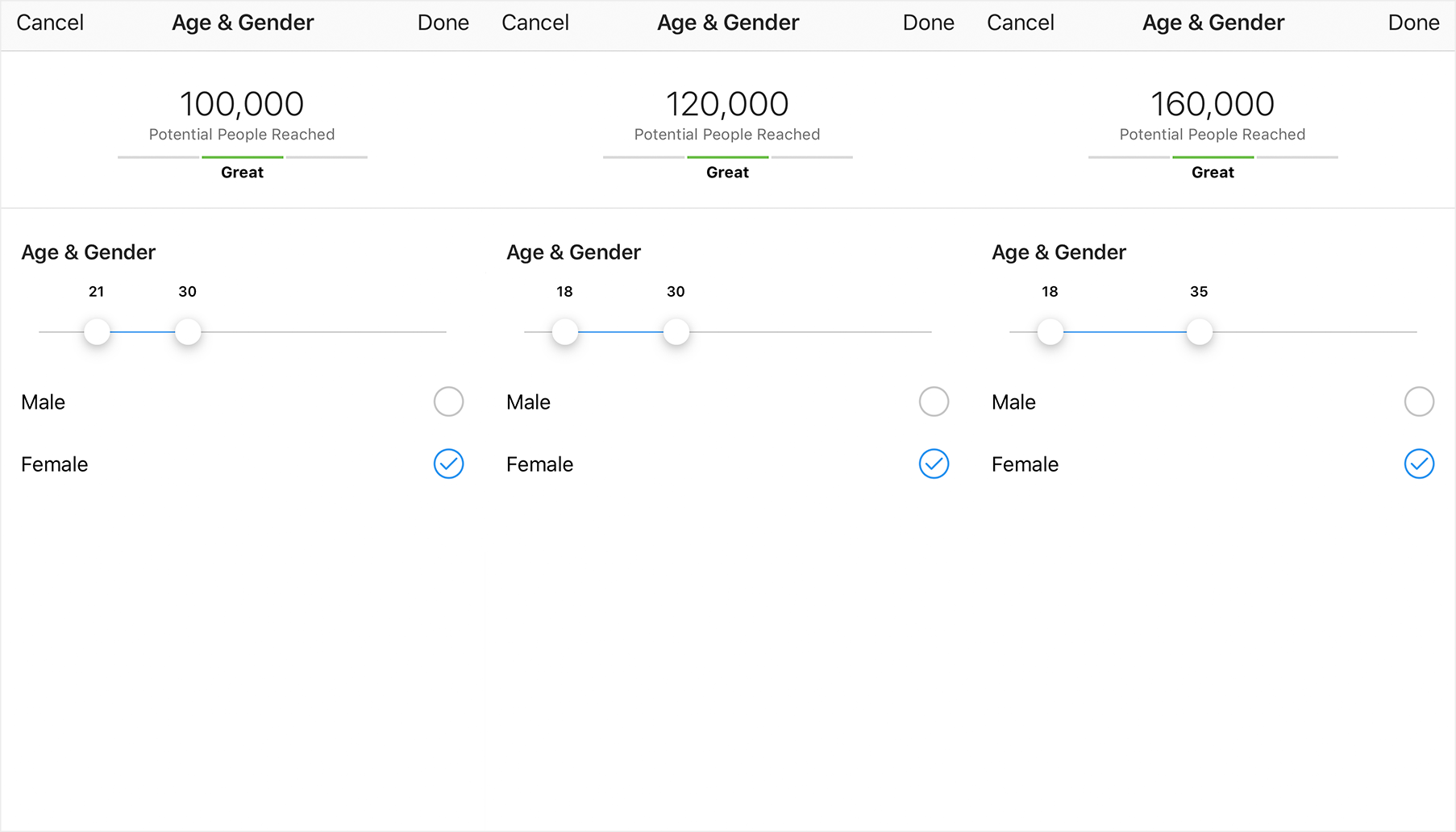Cancel the 120,000 reach panel
This screenshot has height=832, width=1456.
pyautogui.click(x=535, y=23)
